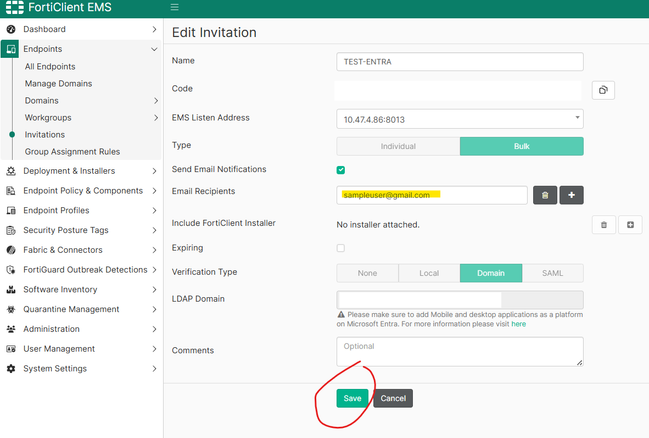The image size is (649, 438).
Task: Click the FortiGuard Outbreak Detections icon
Action: click(x=11, y=270)
